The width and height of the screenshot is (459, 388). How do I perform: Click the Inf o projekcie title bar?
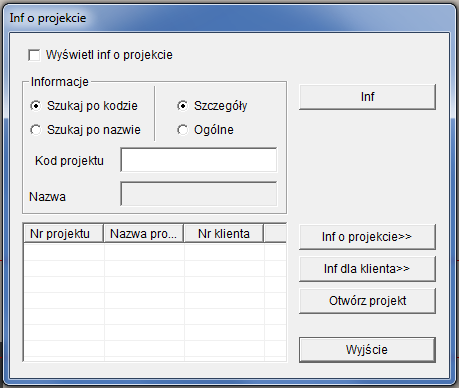pos(229,18)
